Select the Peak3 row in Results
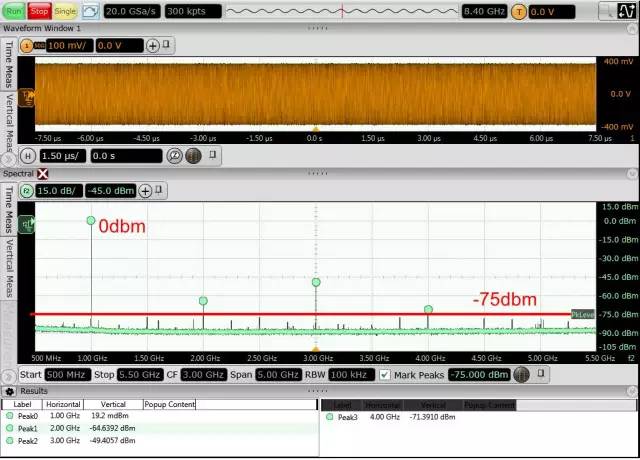640x460 pixels. click(x=478, y=417)
